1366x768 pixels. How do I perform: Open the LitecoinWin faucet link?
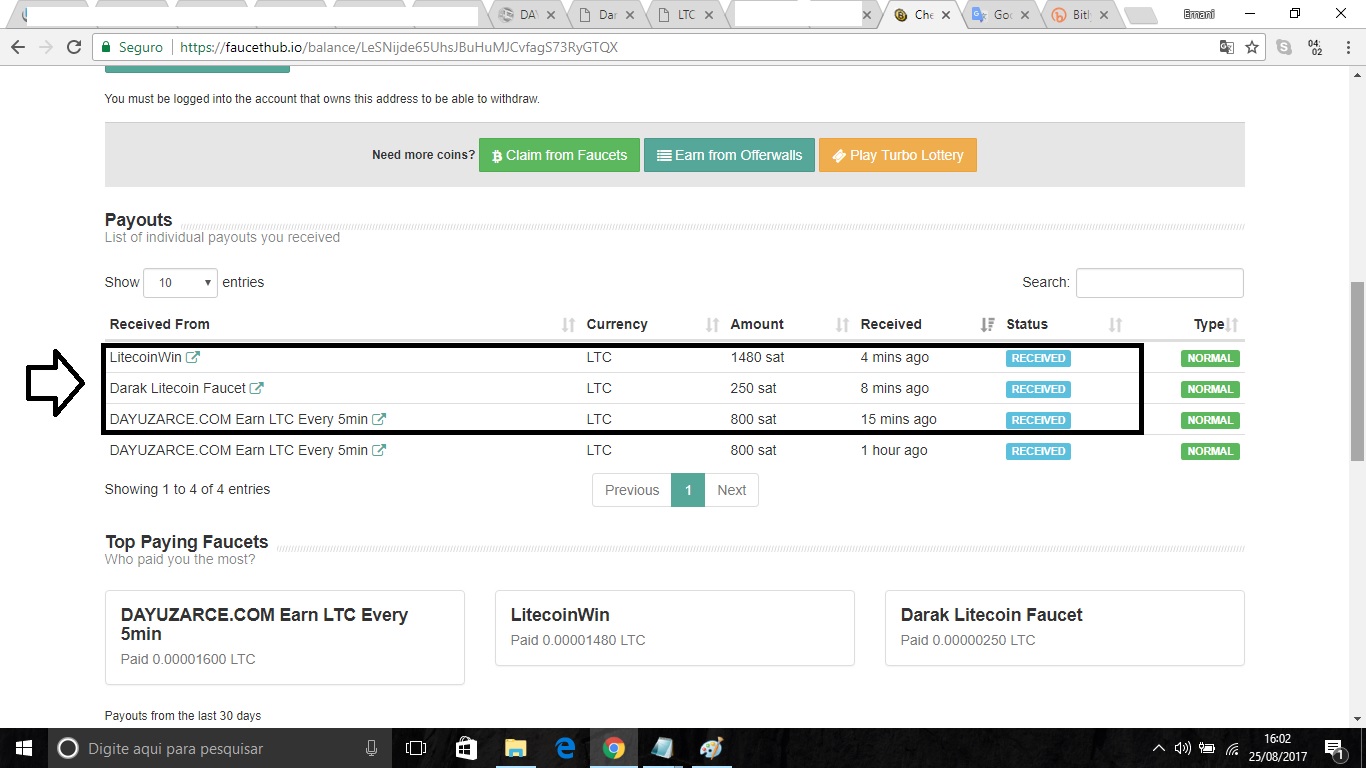146,357
